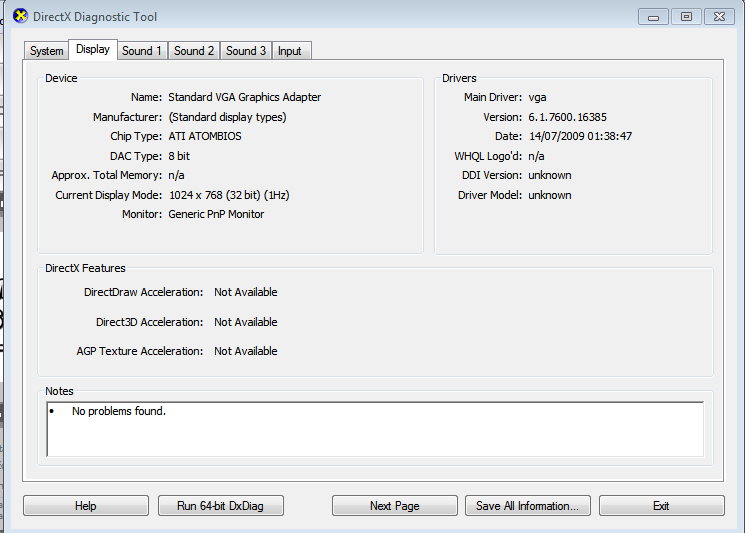Click driver version '6.1.7600.16385'
745x533 pixels.
(567, 117)
